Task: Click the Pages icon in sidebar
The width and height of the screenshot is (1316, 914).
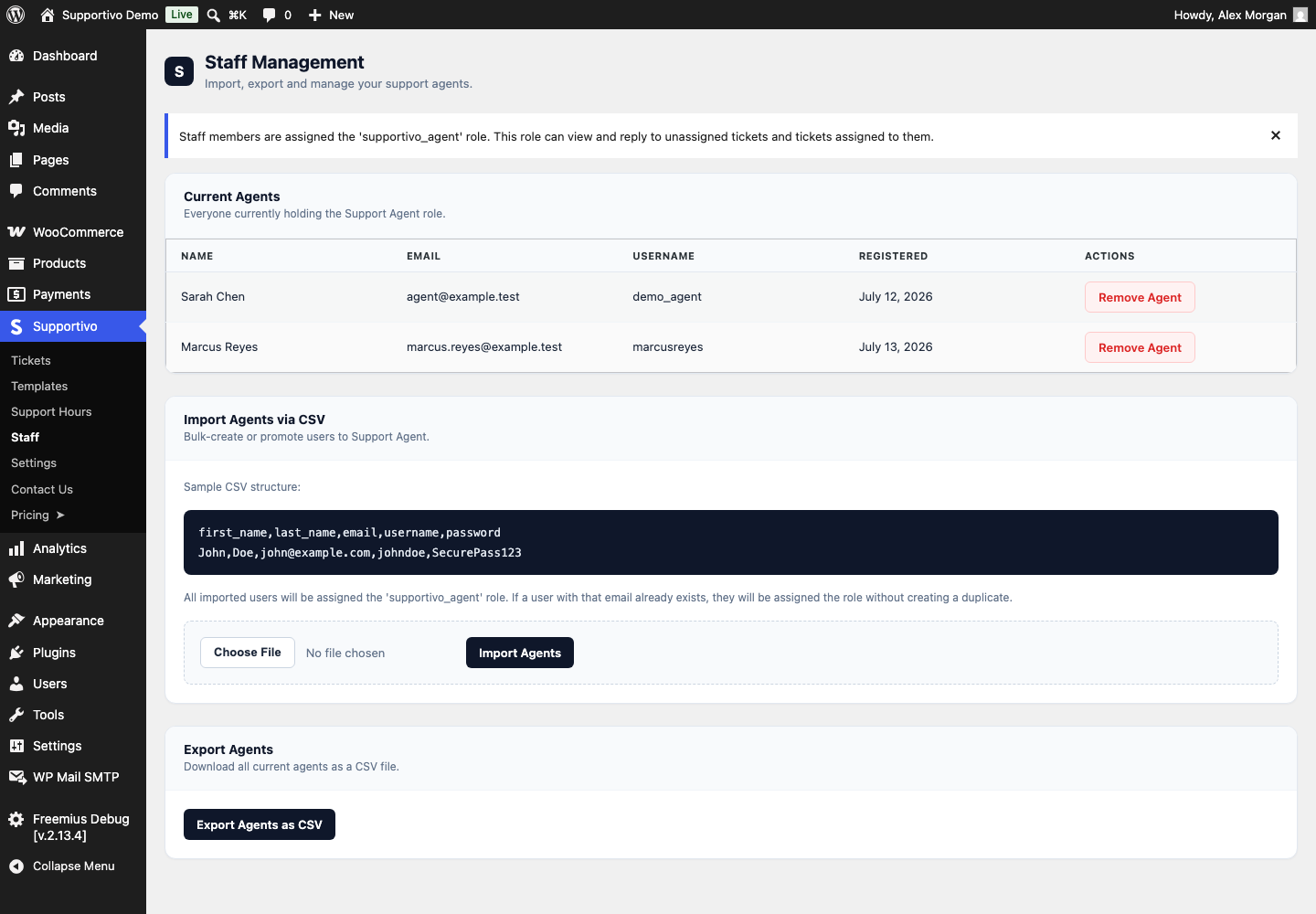Action: [x=16, y=160]
